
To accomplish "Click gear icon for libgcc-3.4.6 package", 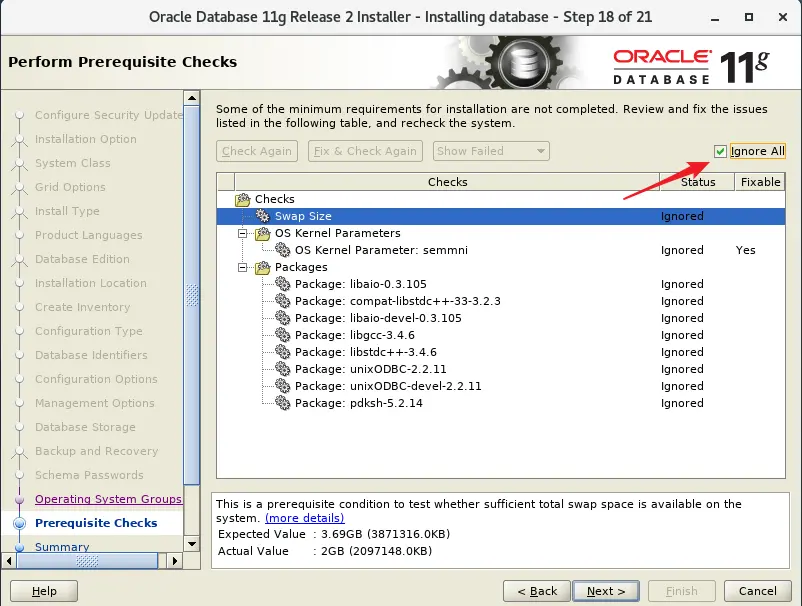I will (282, 334).
